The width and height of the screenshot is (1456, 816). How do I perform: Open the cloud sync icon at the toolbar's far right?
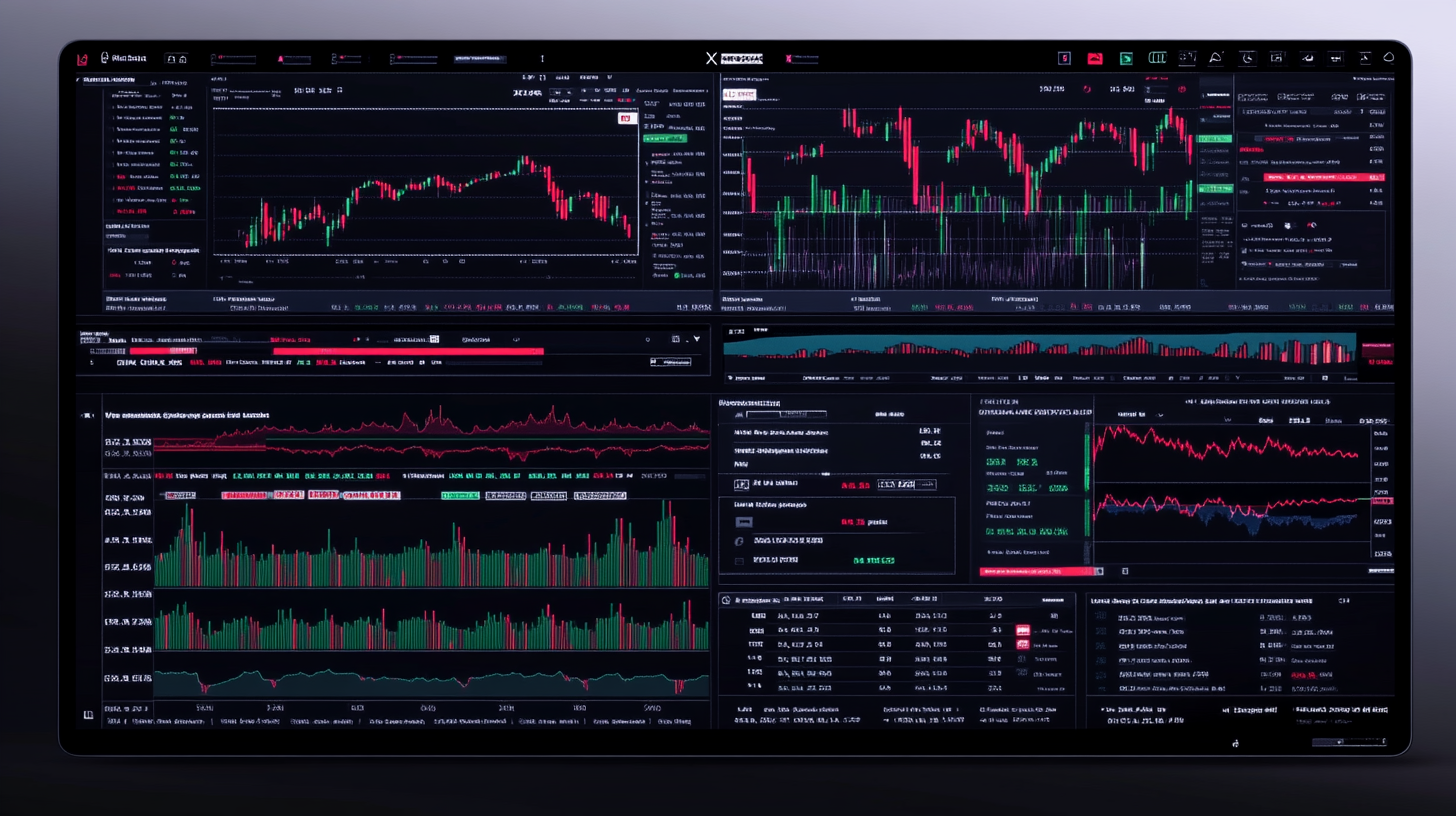[x=1389, y=57]
